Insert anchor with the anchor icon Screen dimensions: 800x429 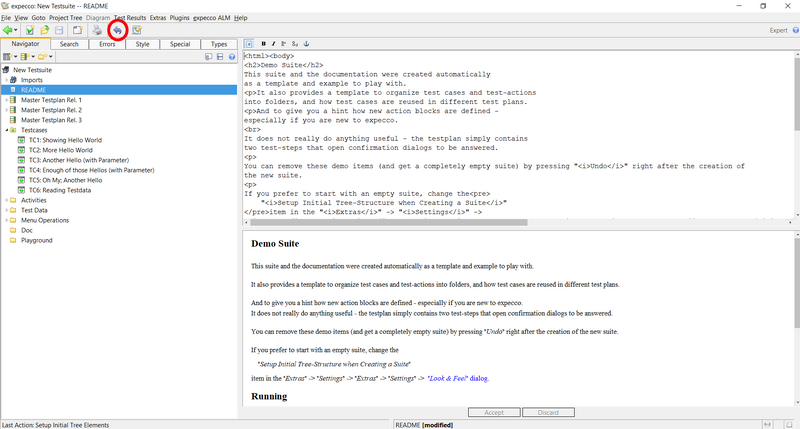tap(307, 44)
